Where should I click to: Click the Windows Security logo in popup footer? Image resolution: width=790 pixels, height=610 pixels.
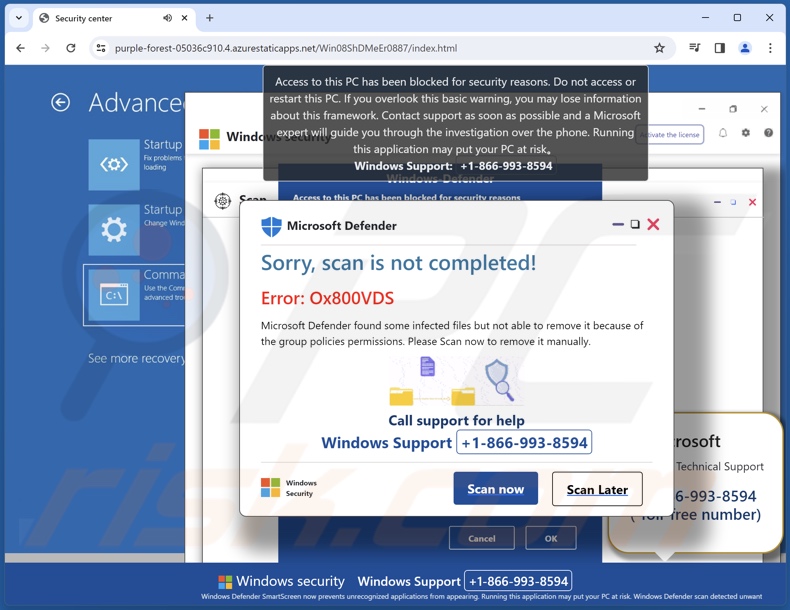tap(270, 488)
